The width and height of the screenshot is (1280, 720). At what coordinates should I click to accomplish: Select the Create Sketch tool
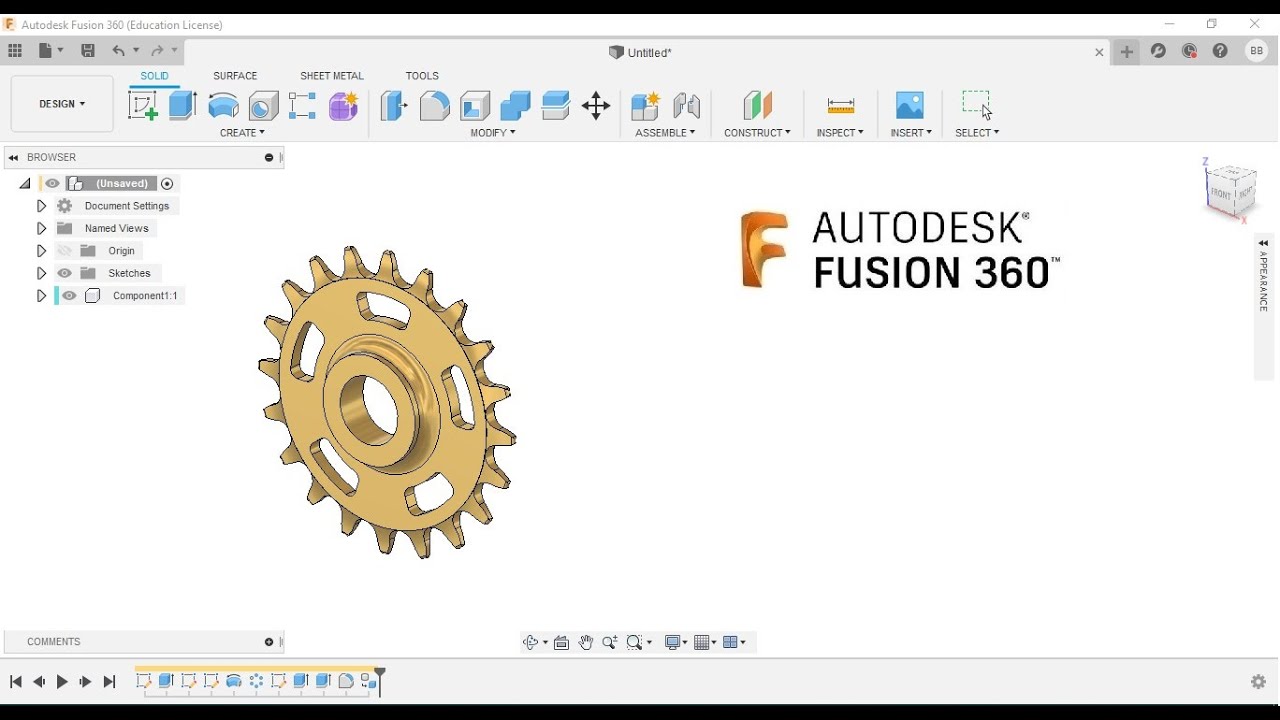pos(143,105)
